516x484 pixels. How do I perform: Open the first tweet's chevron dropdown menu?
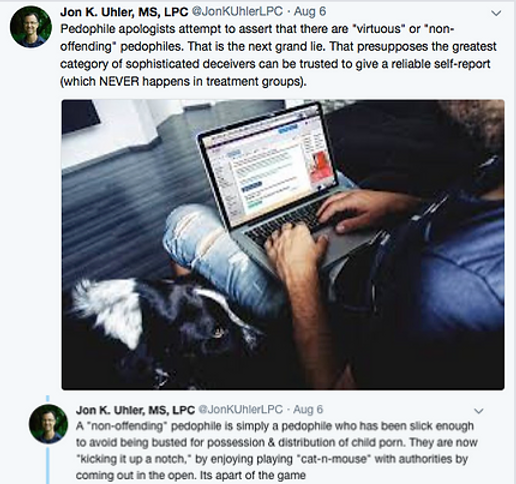point(496,13)
